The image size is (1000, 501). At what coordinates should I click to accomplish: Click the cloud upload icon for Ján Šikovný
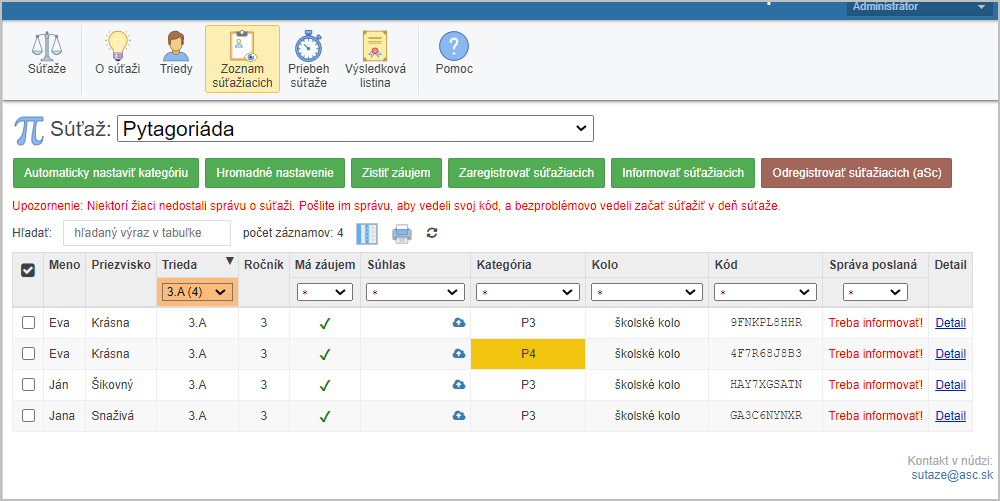[459, 385]
